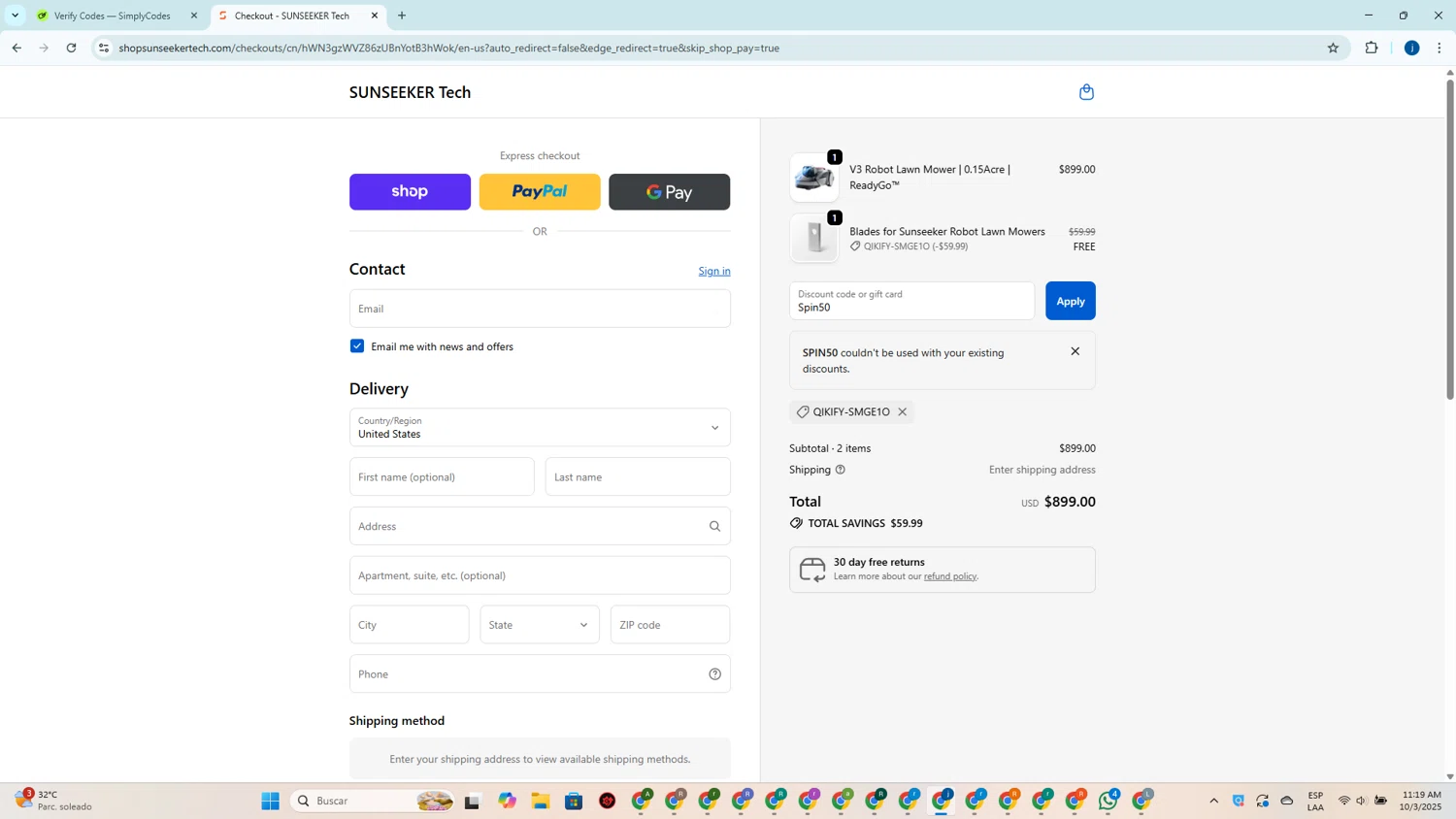Image resolution: width=1456 pixels, height=819 pixels.
Task: Click the First name (optional) field
Action: 442,476
